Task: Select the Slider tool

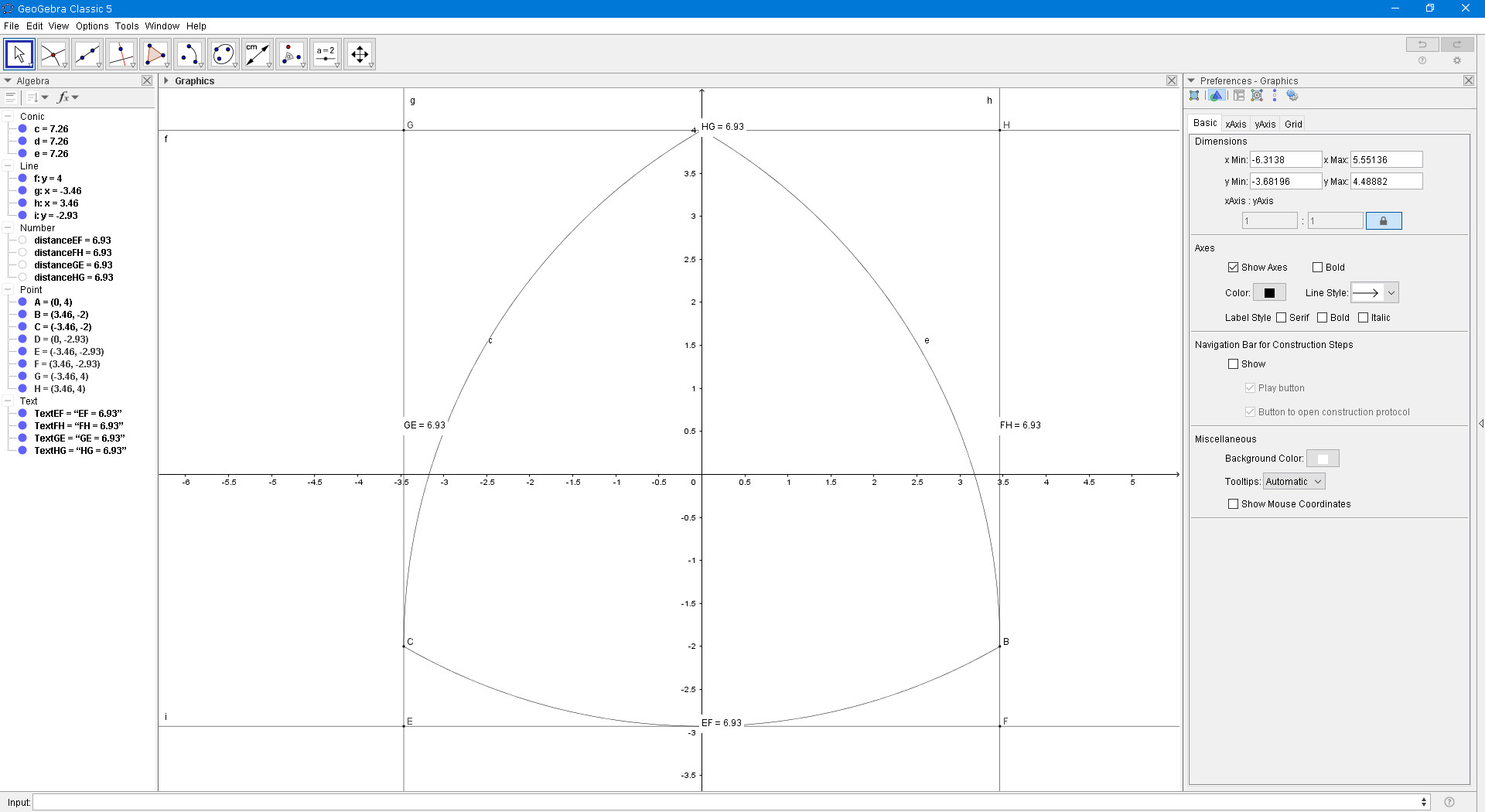Action: tap(326, 54)
